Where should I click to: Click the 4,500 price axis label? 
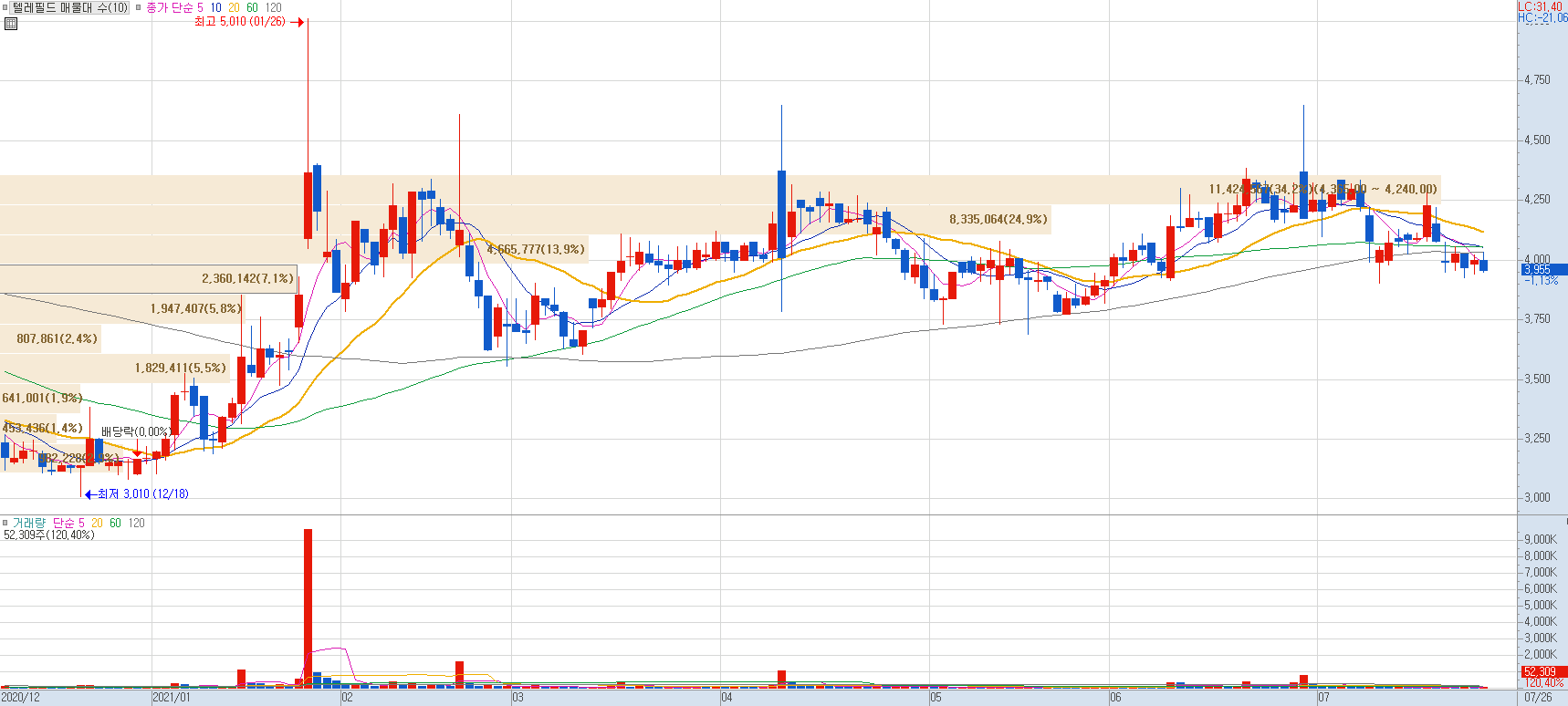point(1537,140)
